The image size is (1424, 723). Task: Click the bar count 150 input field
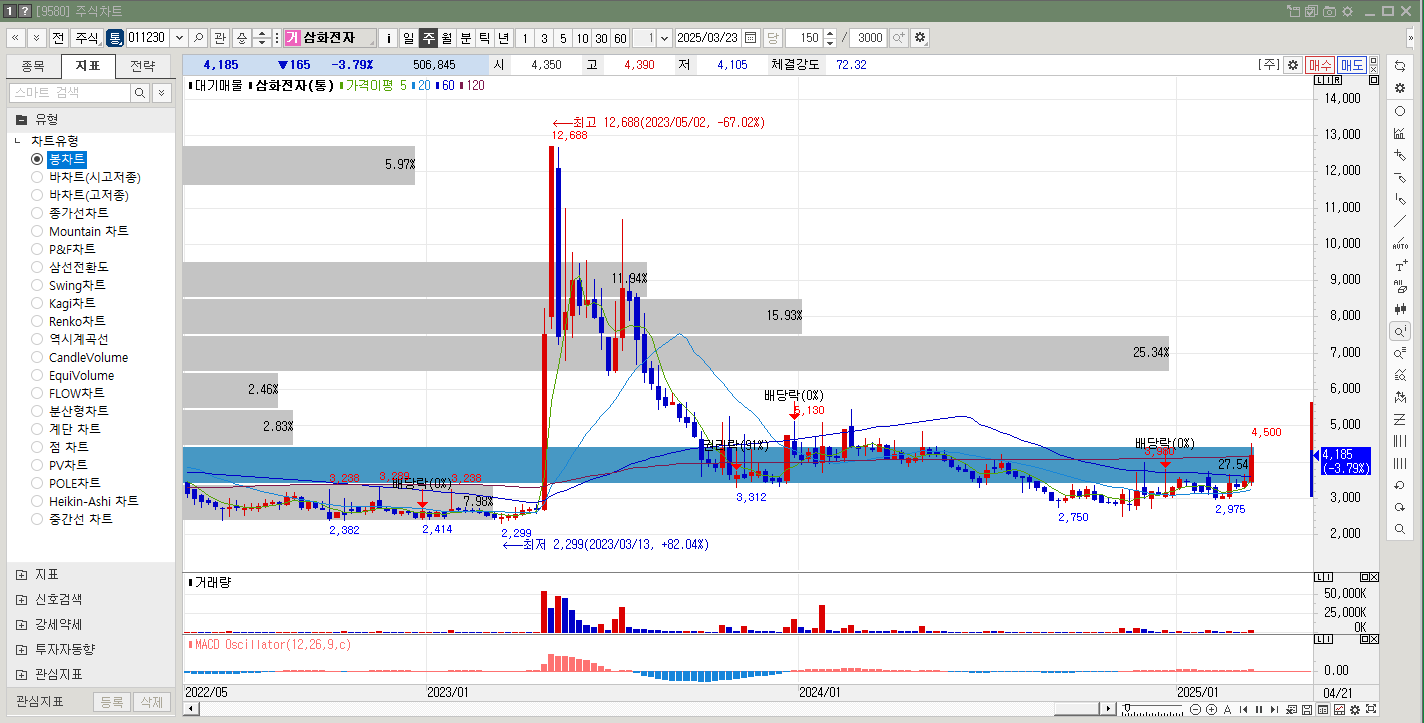click(804, 38)
